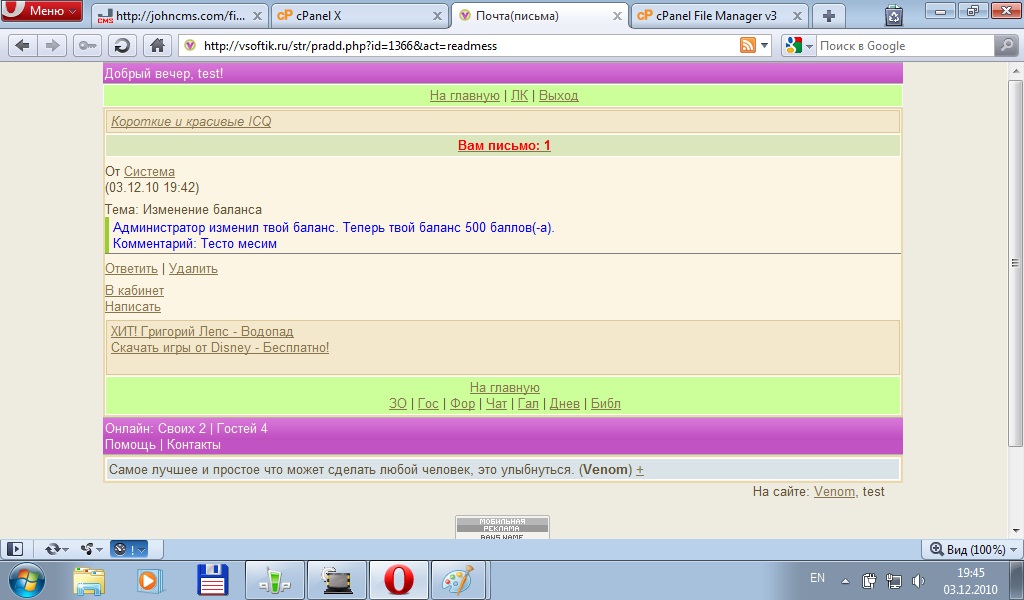This screenshot has height=600, width=1024.
Task: Open a new tab with plus button
Action: point(829,16)
